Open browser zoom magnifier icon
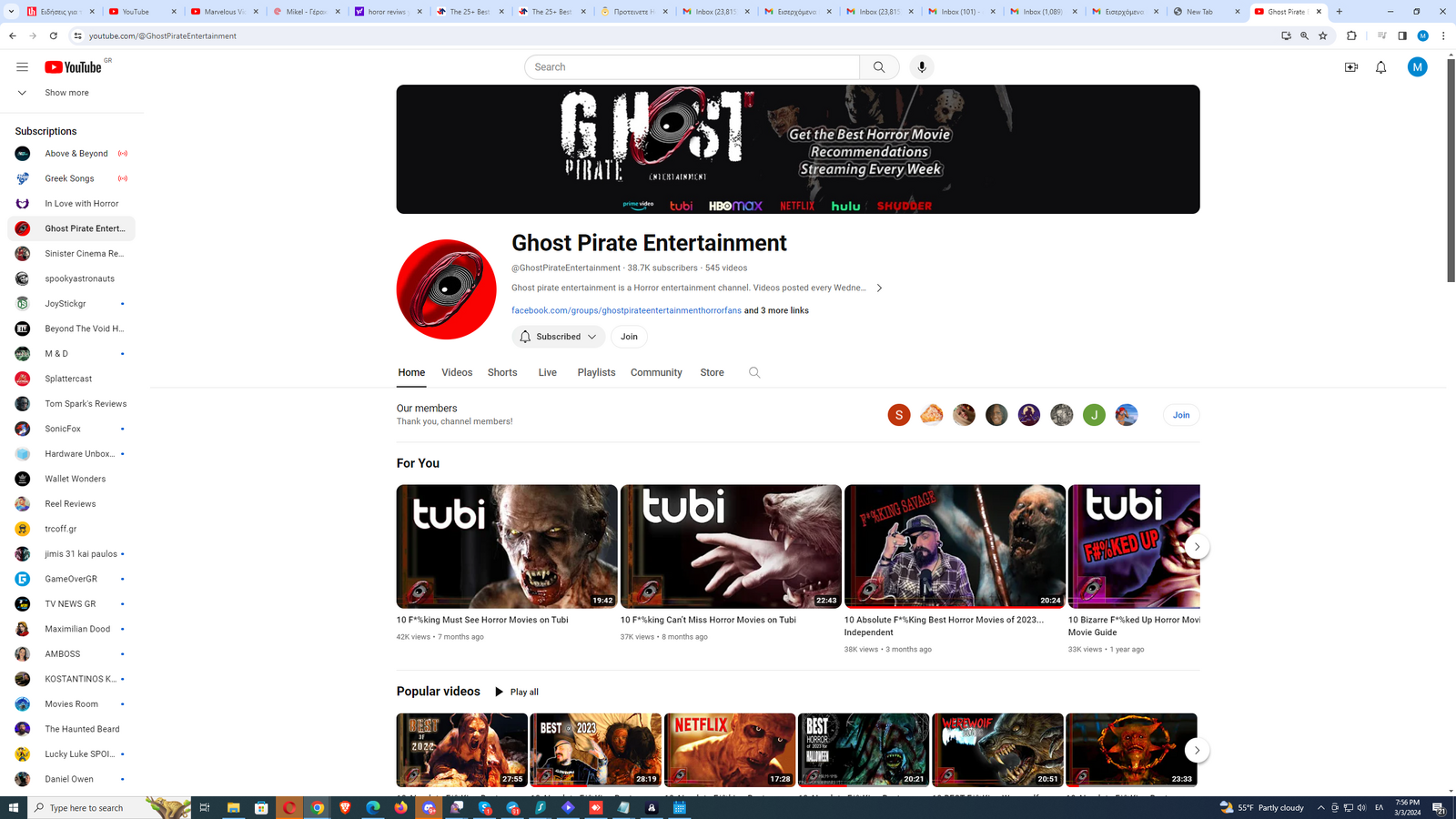This screenshot has height=819, width=1456. [x=1304, y=35]
